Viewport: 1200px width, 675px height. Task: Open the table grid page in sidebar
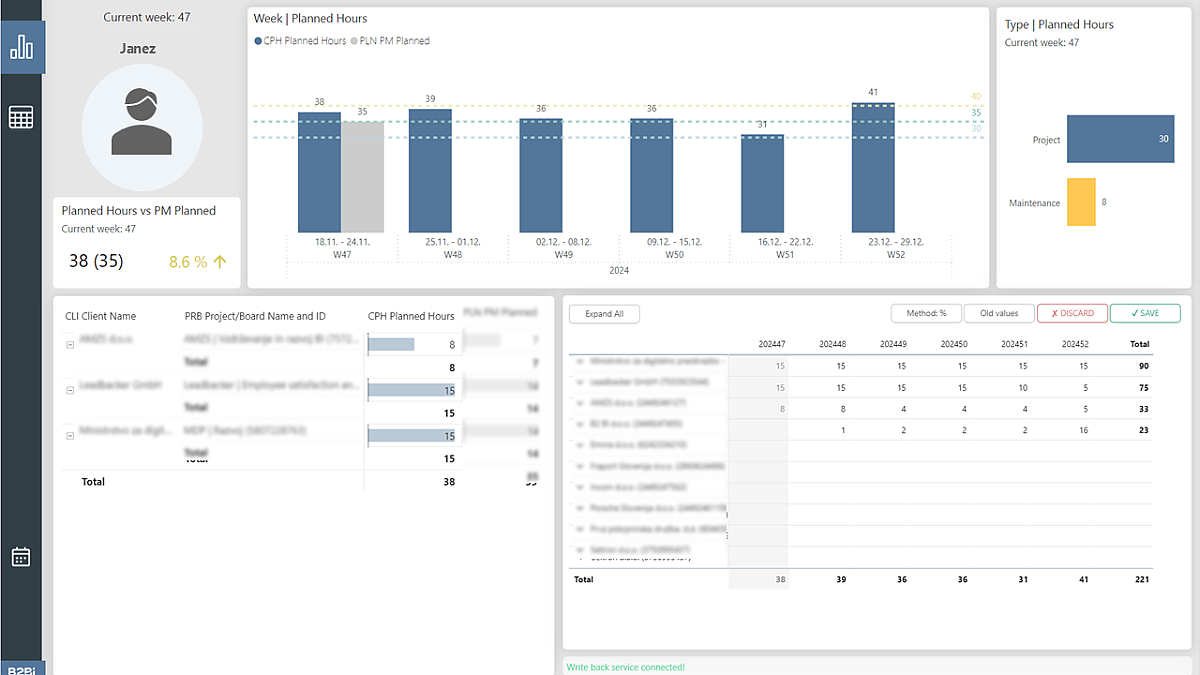(x=21, y=117)
